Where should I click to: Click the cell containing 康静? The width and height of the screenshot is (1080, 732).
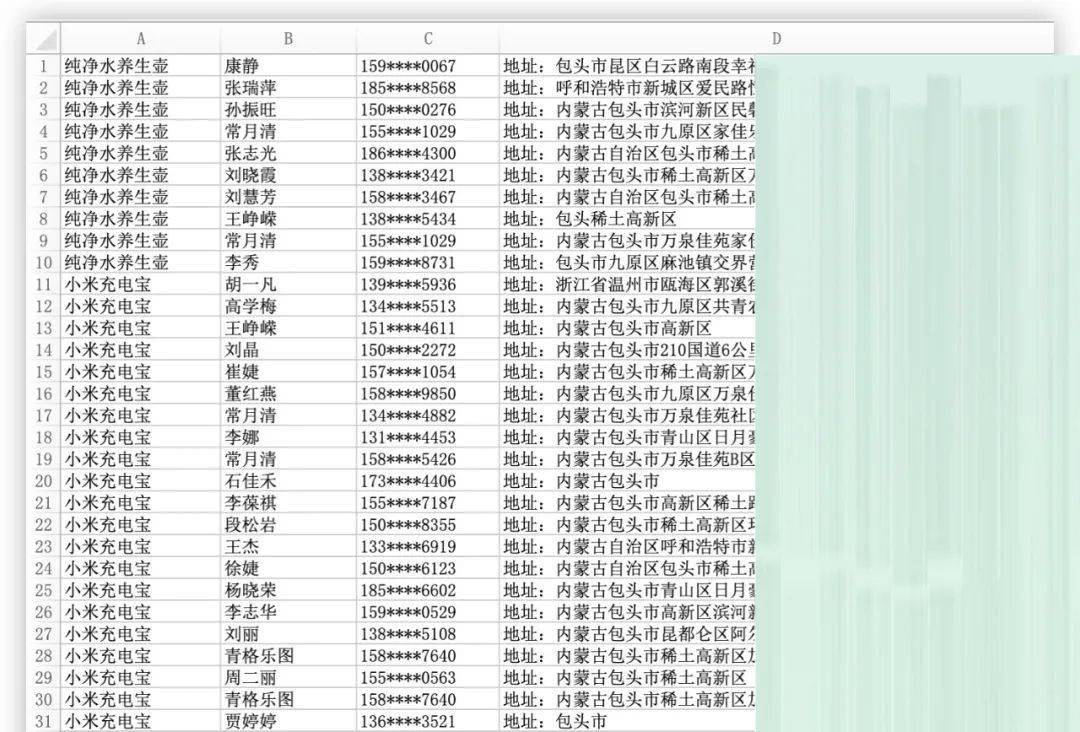pos(287,65)
